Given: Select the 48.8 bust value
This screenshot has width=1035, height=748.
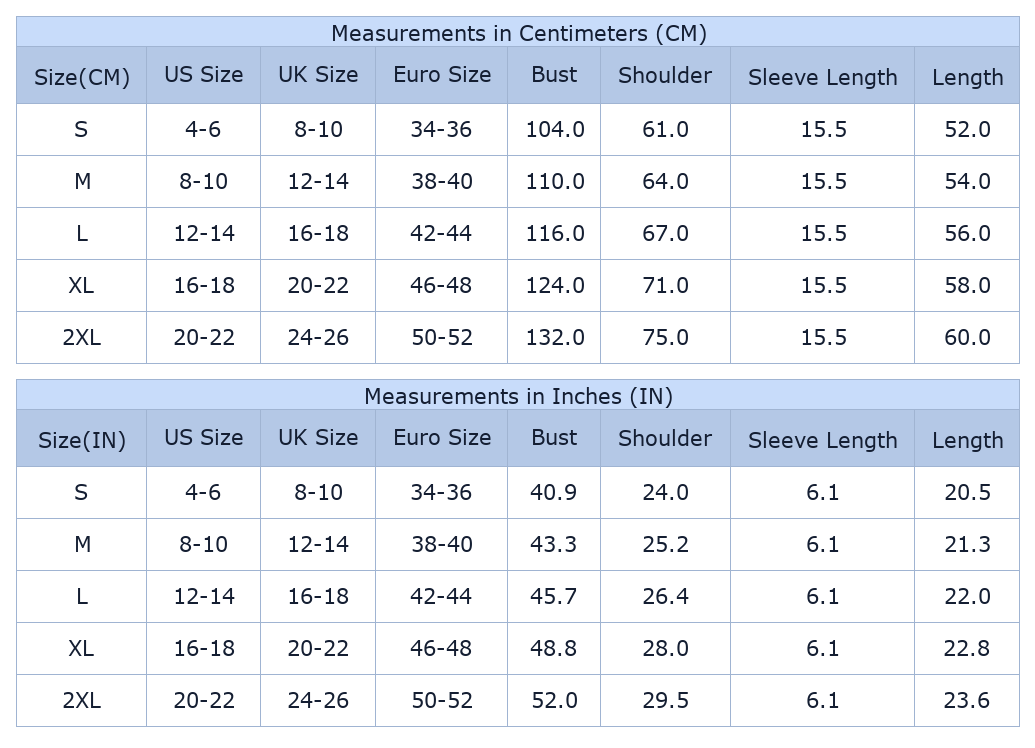Looking at the screenshot, I should pos(555,648).
